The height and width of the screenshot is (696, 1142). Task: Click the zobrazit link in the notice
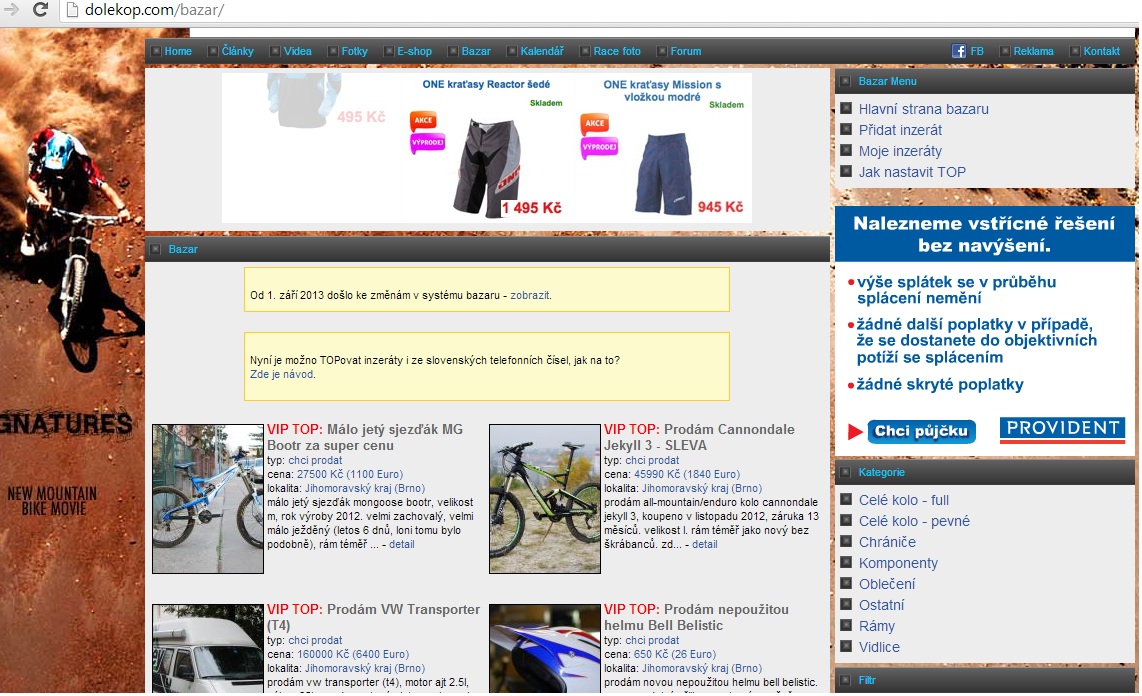point(530,295)
